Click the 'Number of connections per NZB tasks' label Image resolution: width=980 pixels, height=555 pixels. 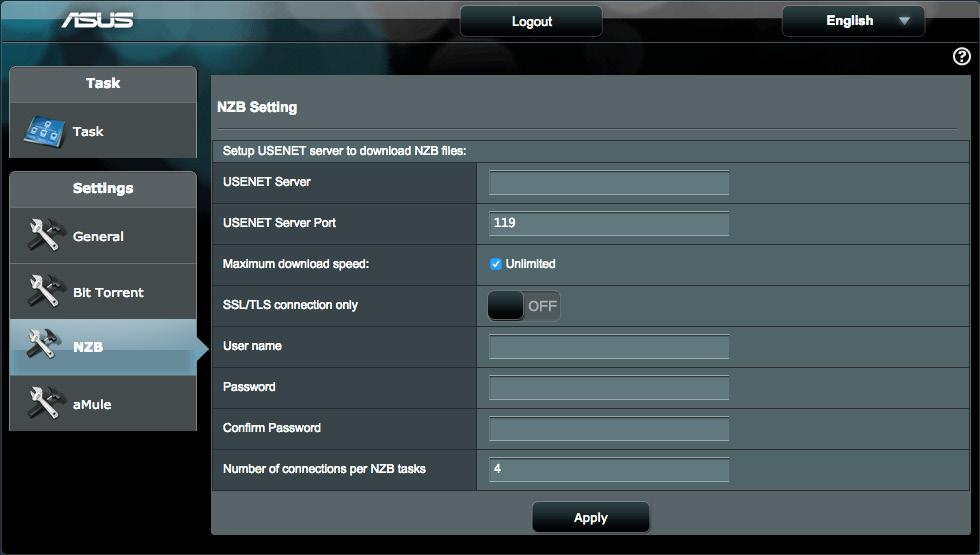[x=324, y=469]
